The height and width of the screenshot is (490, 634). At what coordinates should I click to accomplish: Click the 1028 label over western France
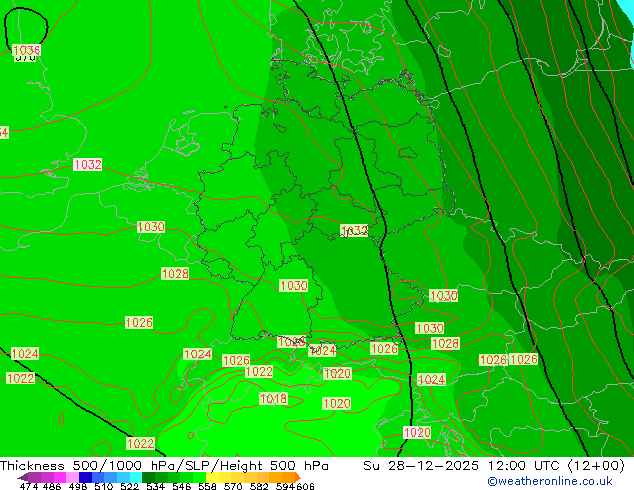pos(175,274)
